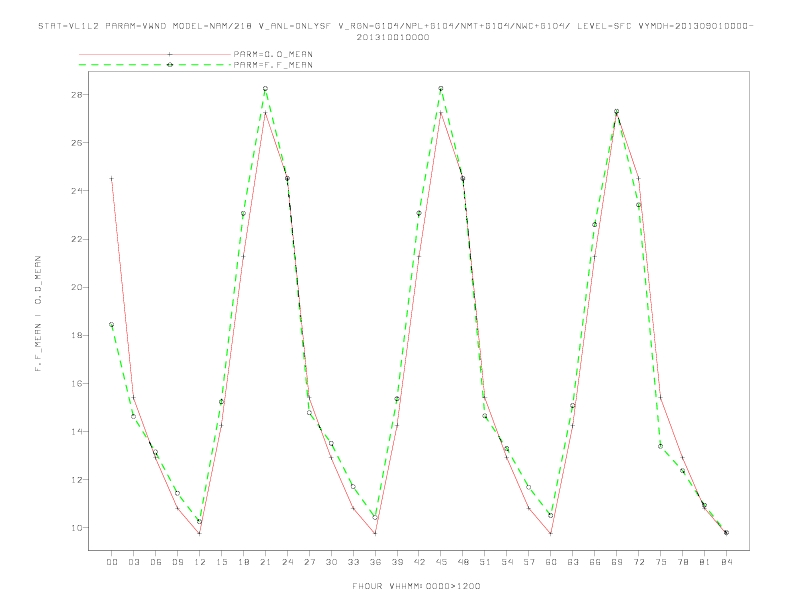The width and height of the screenshot is (792, 612).
Task: Select red plus minimum at hour 60
Action: [x=551, y=533]
